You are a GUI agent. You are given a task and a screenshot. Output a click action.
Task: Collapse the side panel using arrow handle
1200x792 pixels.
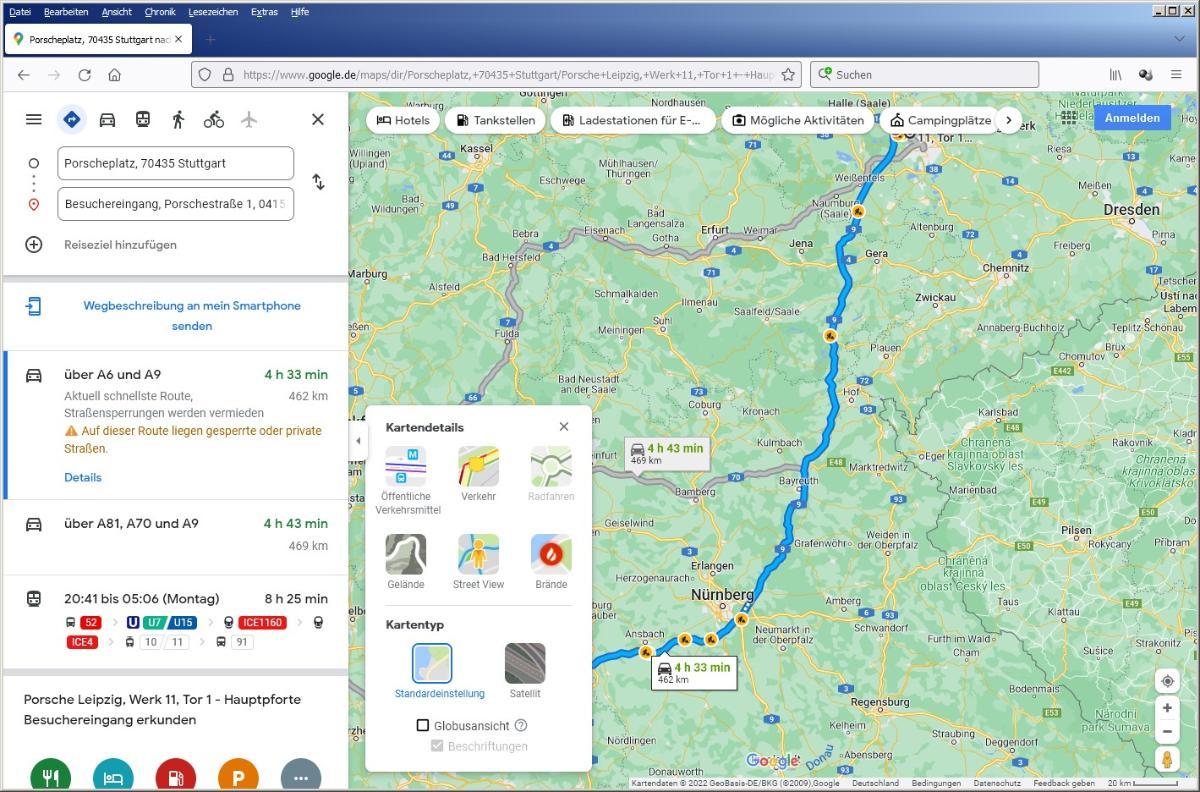(358, 441)
